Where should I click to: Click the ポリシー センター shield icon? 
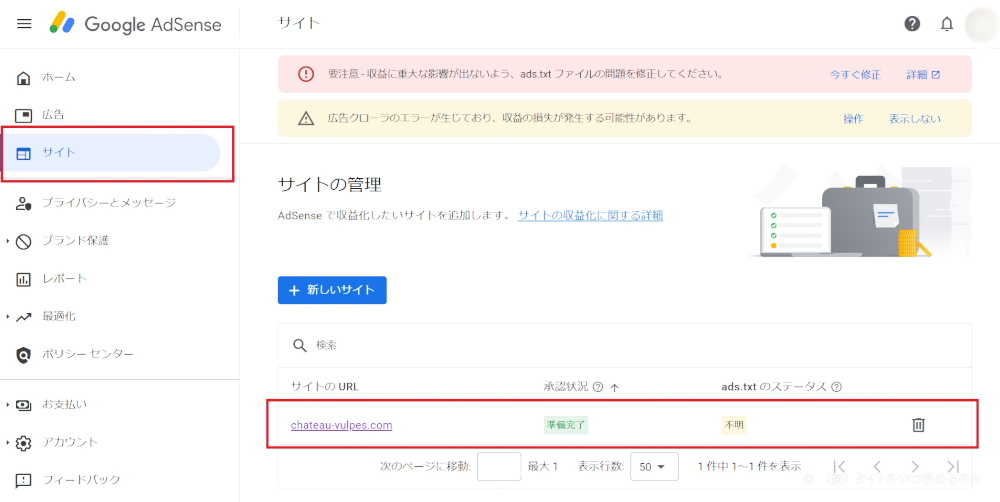tap(24, 355)
